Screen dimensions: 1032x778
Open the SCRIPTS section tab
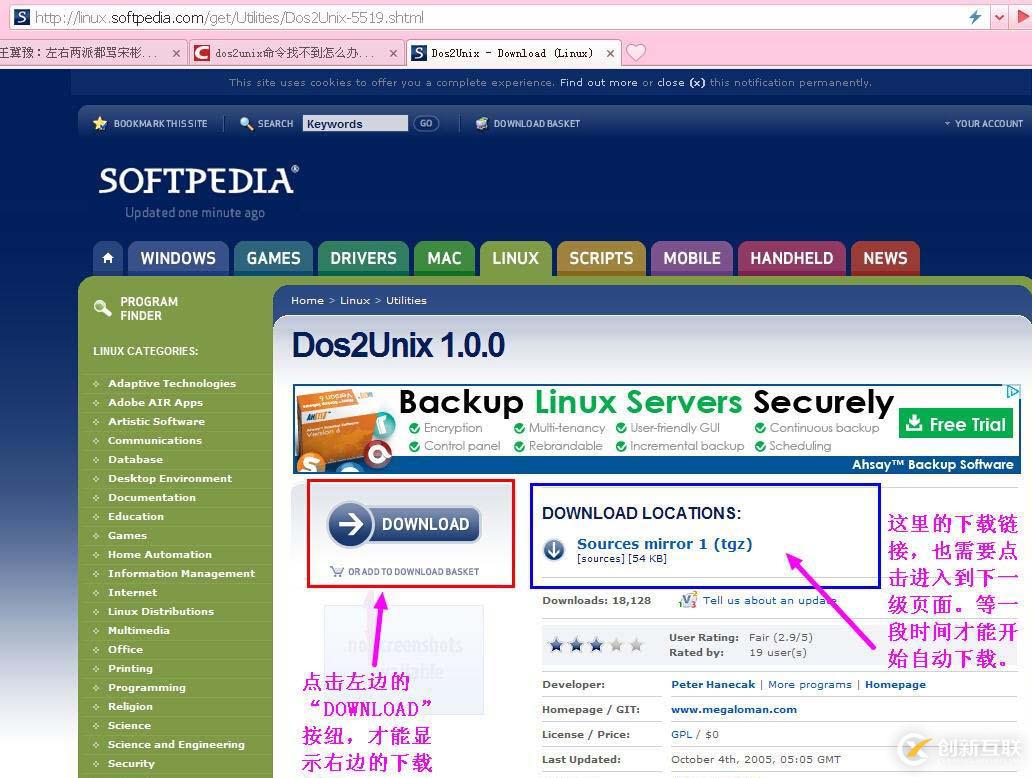tap(601, 258)
